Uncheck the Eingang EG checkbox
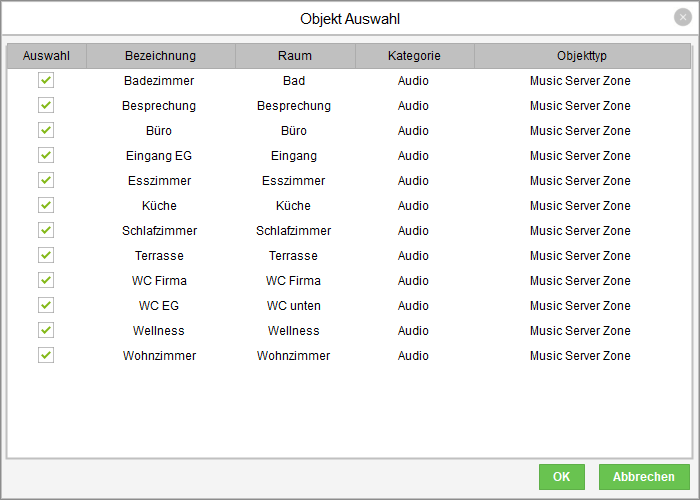Screen dimensions: 700x500 (x=46, y=156)
